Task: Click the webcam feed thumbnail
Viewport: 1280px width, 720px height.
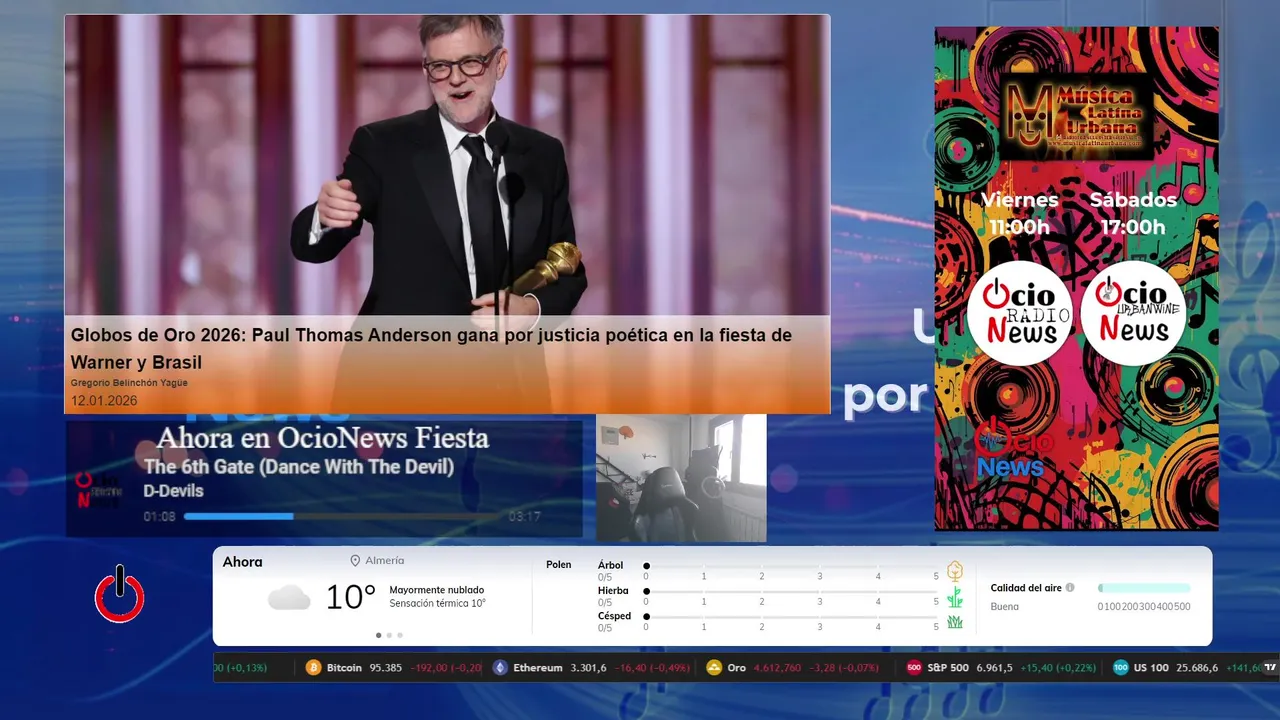Action: tap(681, 478)
